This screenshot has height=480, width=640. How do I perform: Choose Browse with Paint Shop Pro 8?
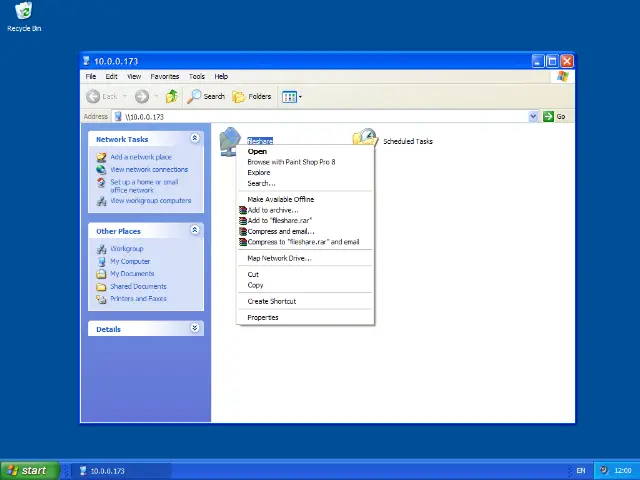coord(305,162)
